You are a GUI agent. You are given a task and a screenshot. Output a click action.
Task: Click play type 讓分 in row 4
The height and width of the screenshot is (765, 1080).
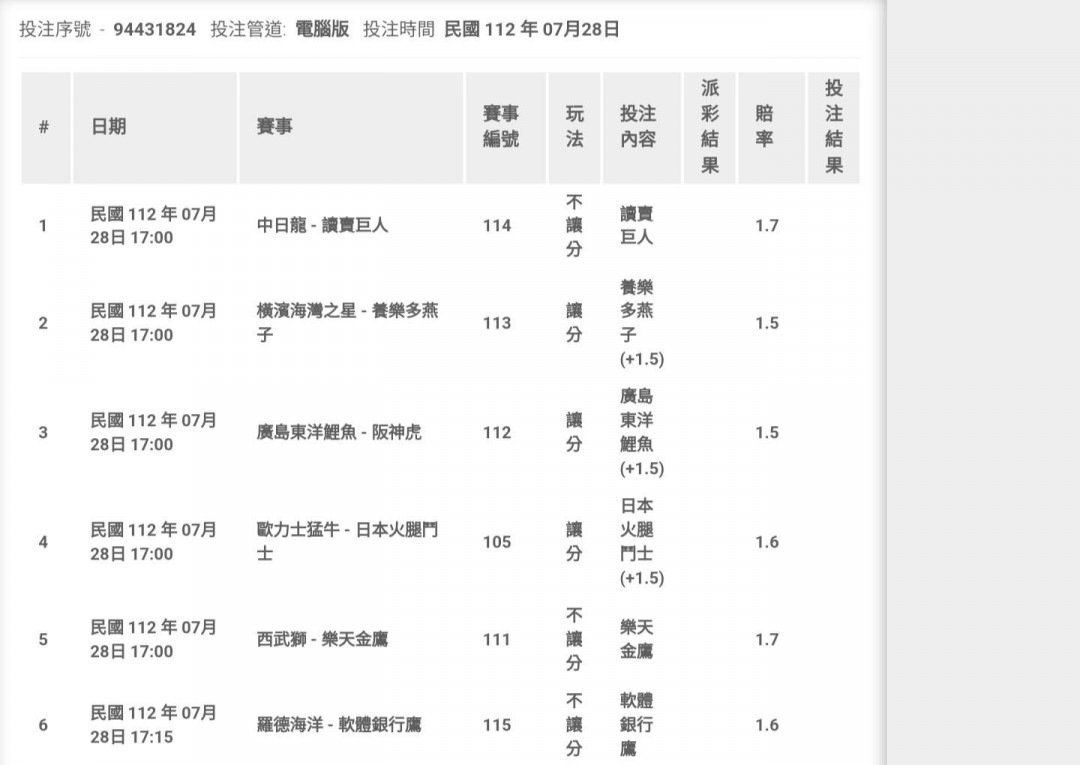(x=574, y=542)
